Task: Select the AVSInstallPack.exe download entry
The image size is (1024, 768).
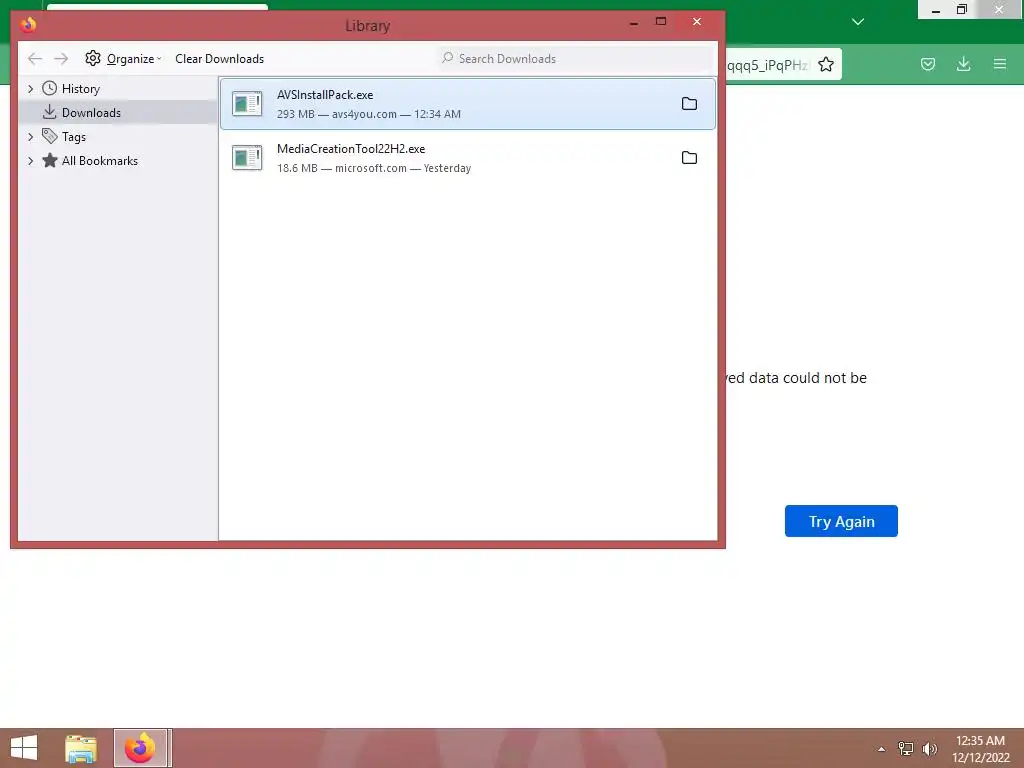Action: 468,104
